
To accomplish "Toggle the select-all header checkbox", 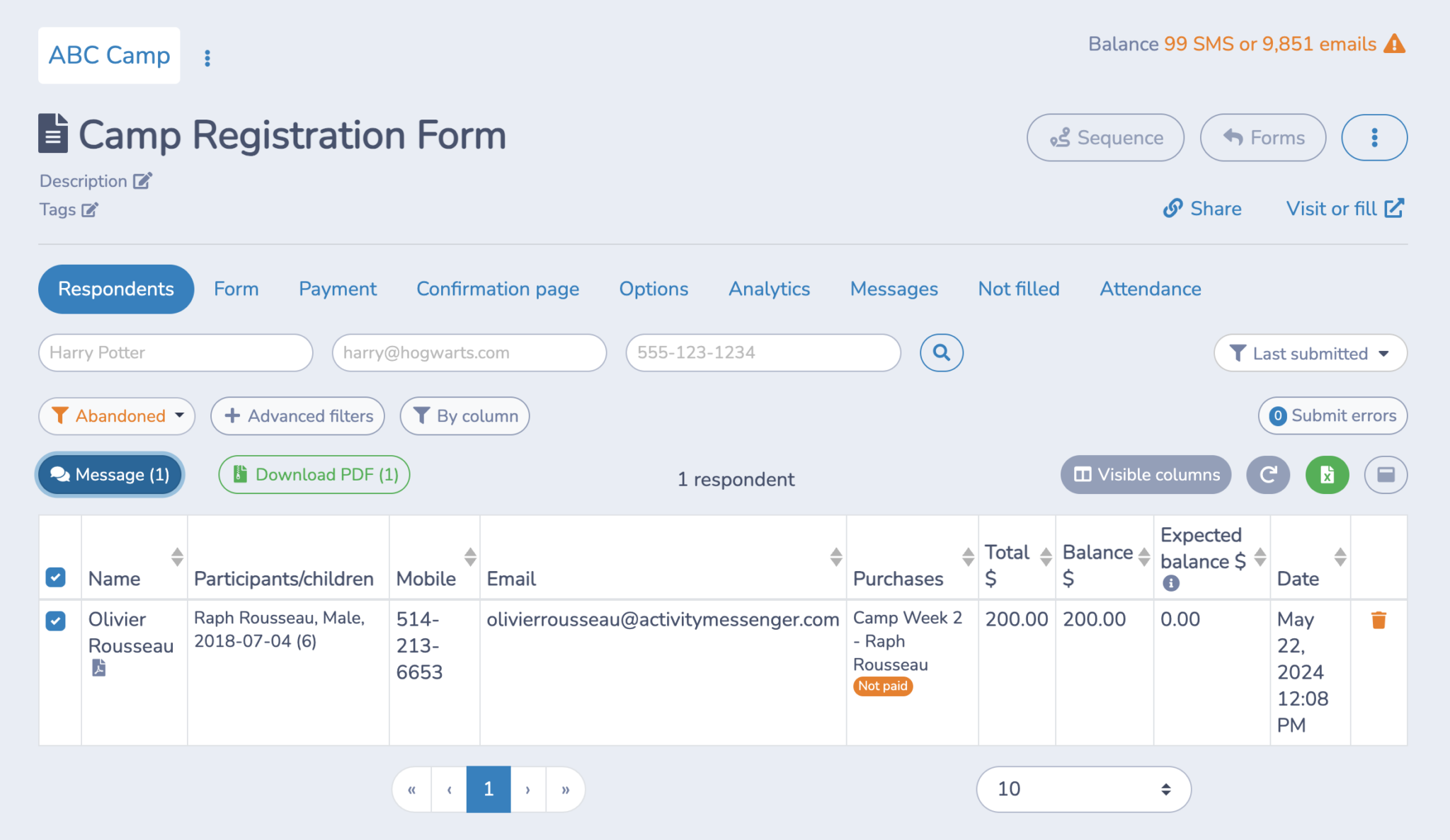I will click(x=55, y=577).
